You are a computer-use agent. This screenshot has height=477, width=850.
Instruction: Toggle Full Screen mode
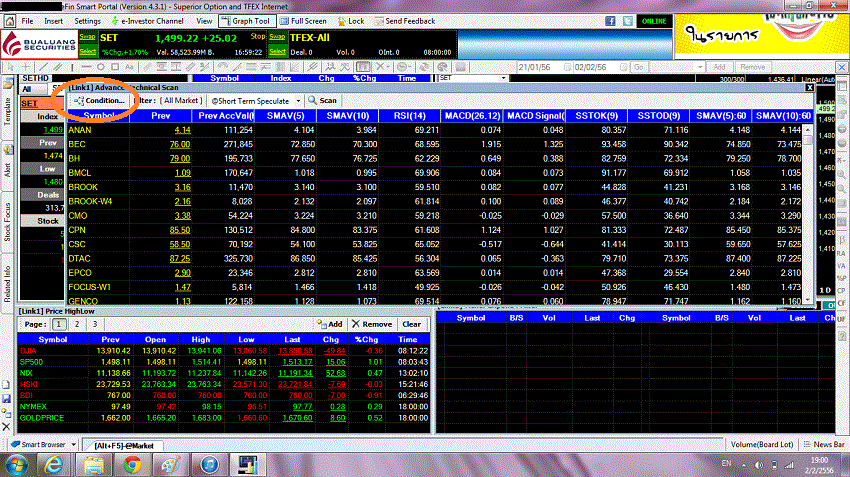coord(304,21)
